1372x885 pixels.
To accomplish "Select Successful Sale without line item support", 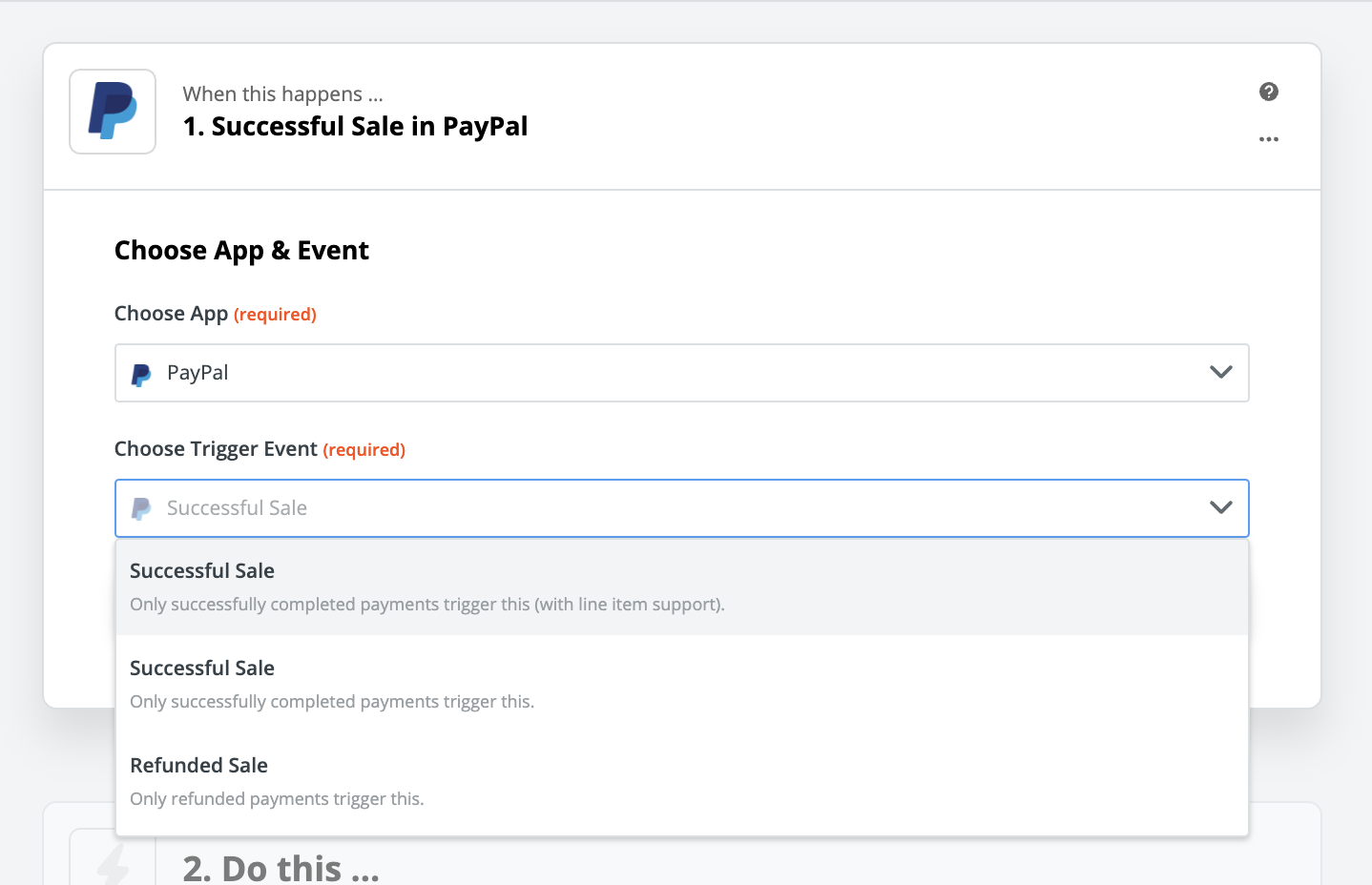I will (x=682, y=684).
